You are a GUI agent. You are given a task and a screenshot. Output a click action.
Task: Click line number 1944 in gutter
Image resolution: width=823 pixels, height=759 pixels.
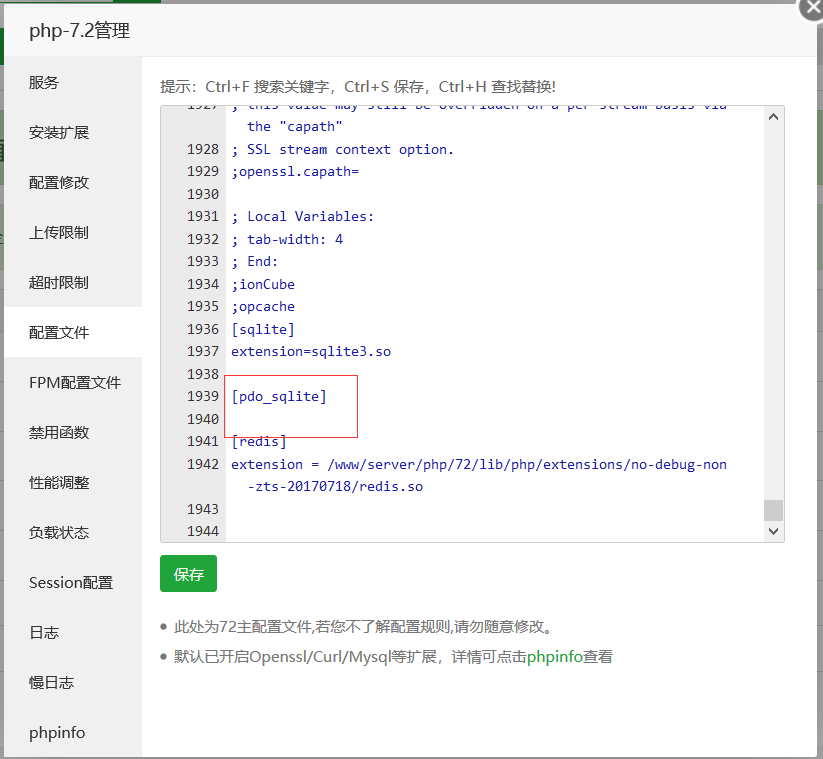203,531
